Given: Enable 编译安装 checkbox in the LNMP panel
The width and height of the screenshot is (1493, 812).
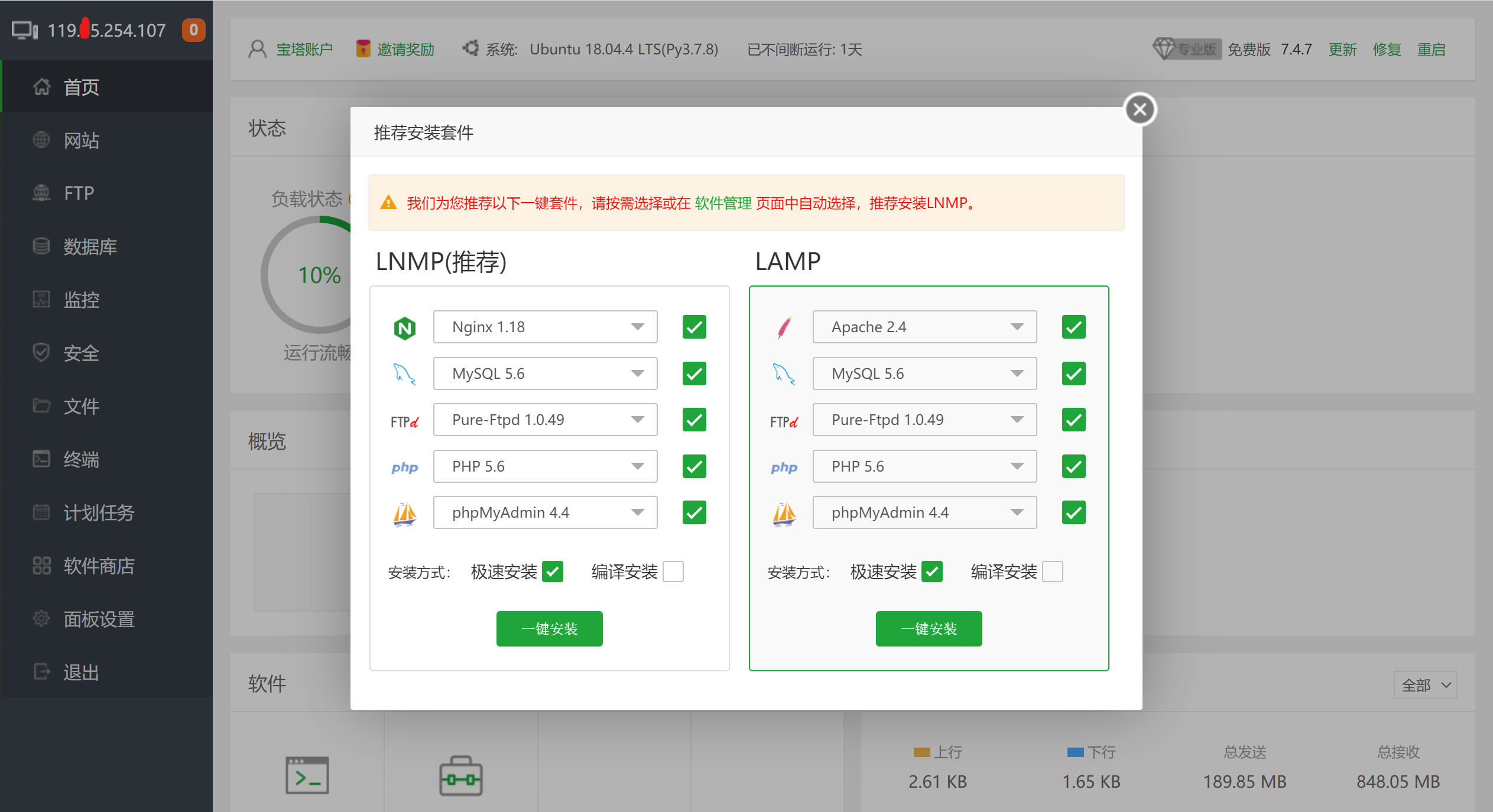Looking at the screenshot, I should point(673,571).
